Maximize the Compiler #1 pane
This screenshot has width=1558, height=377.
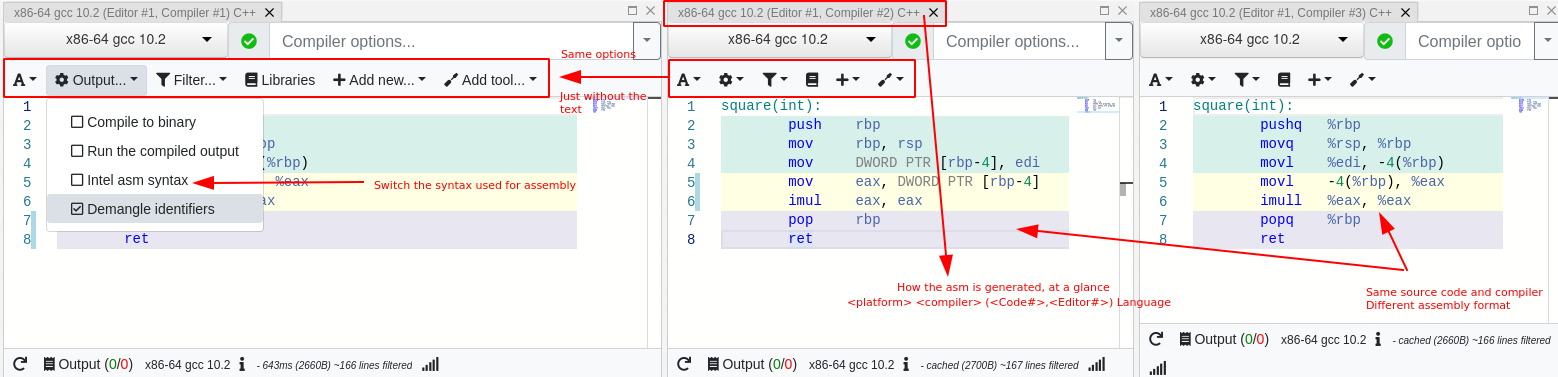632,10
